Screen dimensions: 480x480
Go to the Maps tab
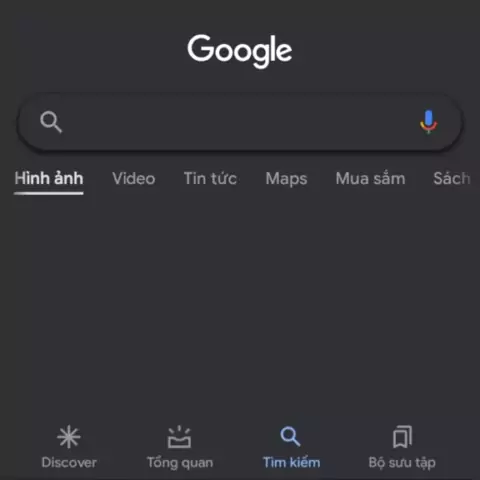point(286,179)
